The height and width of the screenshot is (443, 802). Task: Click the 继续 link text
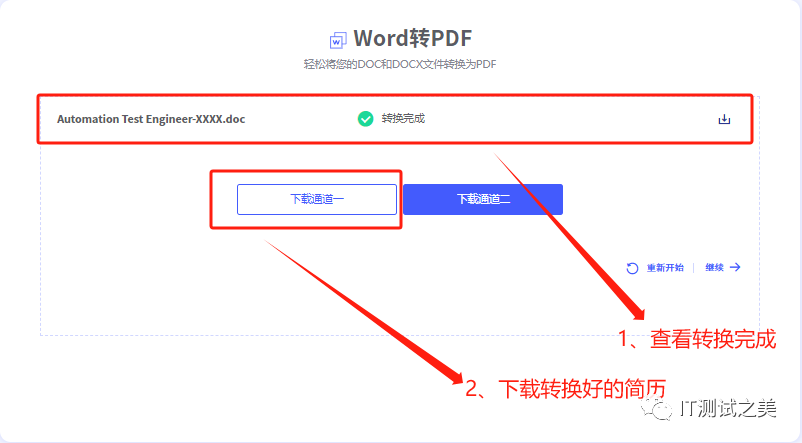pyautogui.click(x=714, y=268)
